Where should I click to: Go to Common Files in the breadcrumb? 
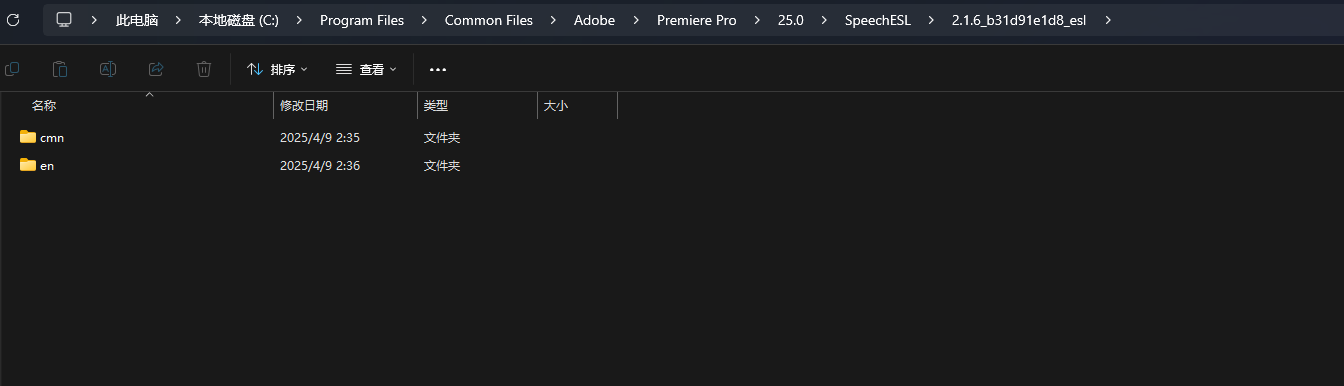(489, 20)
